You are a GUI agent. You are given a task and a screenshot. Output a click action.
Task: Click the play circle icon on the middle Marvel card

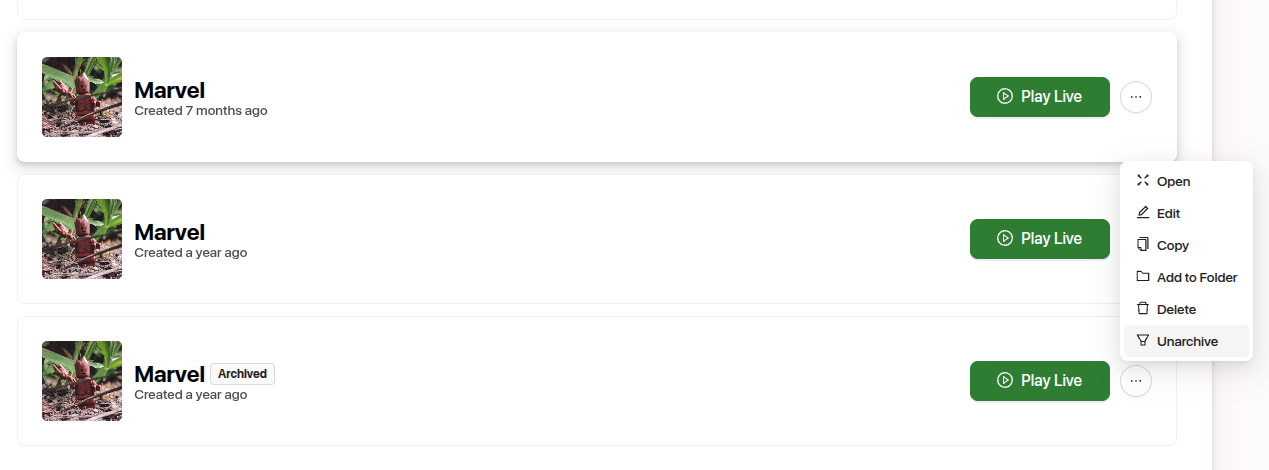pyautogui.click(x=1005, y=239)
